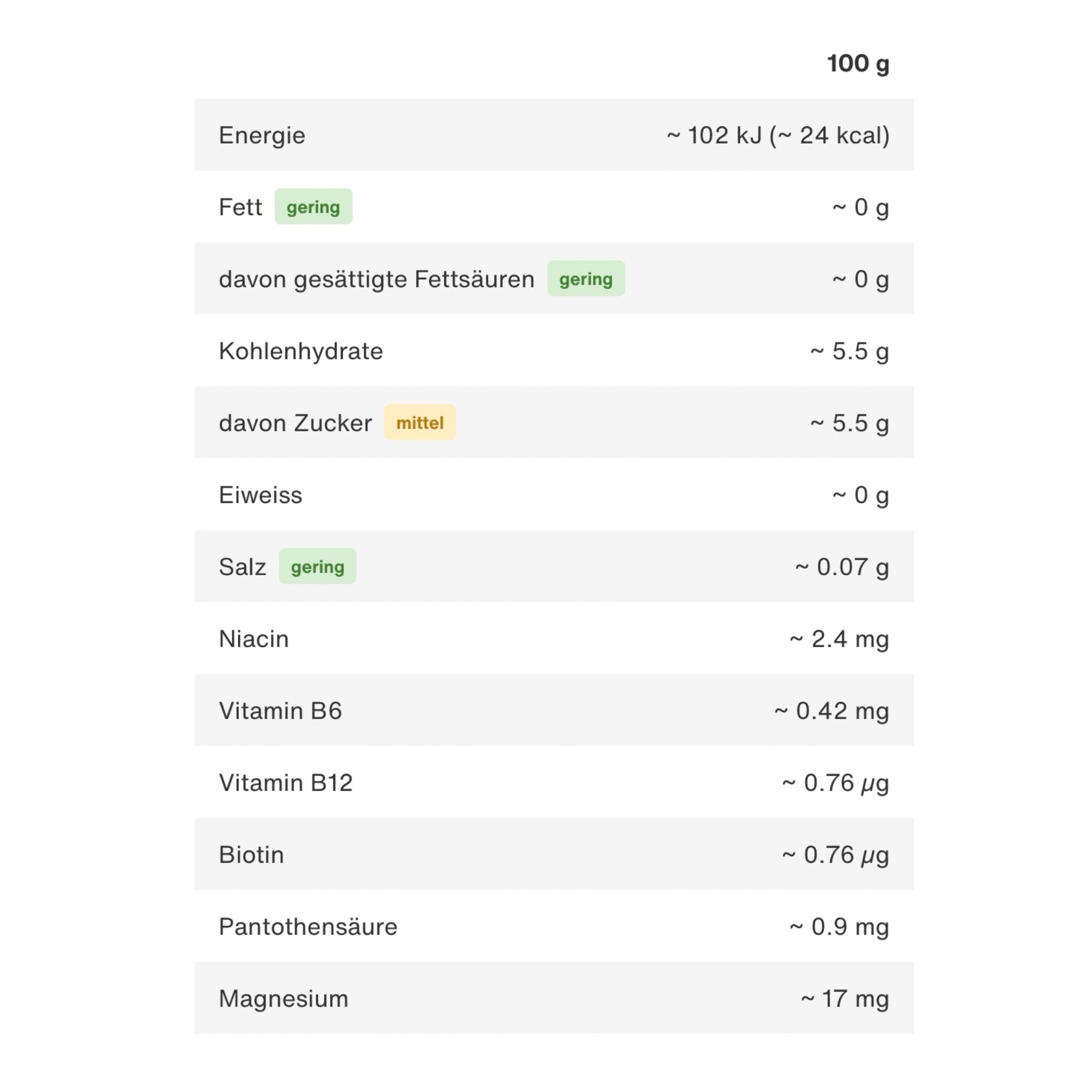The image size is (1092, 1092).
Task: Click the Pantothensäure label
Action: [308, 926]
